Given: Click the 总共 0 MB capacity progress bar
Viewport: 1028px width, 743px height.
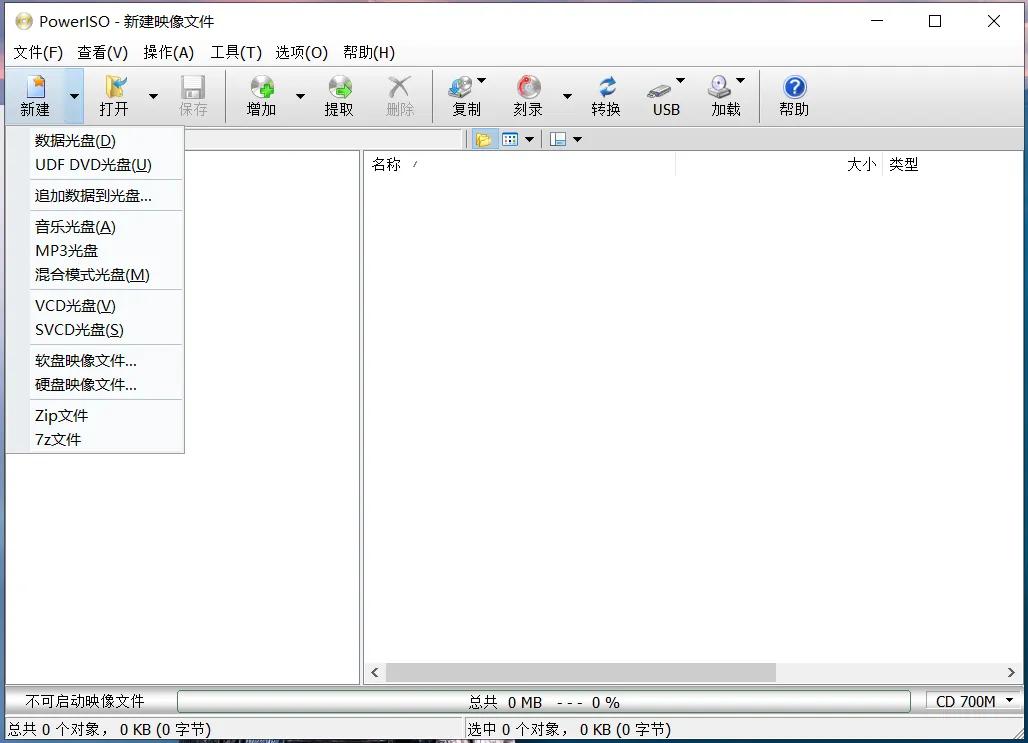Looking at the screenshot, I should (544, 702).
